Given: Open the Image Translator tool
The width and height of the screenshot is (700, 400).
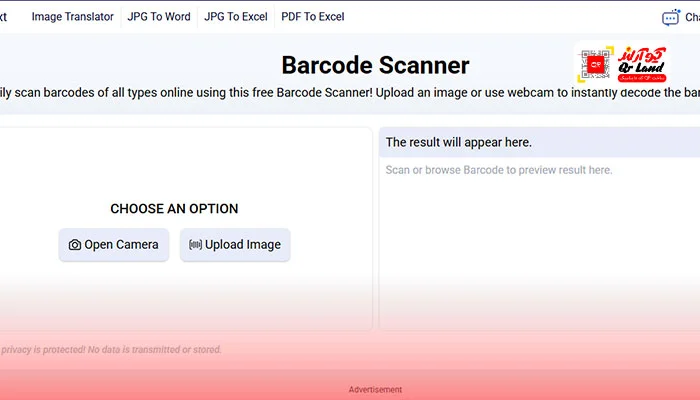Looking at the screenshot, I should (72, 17).
